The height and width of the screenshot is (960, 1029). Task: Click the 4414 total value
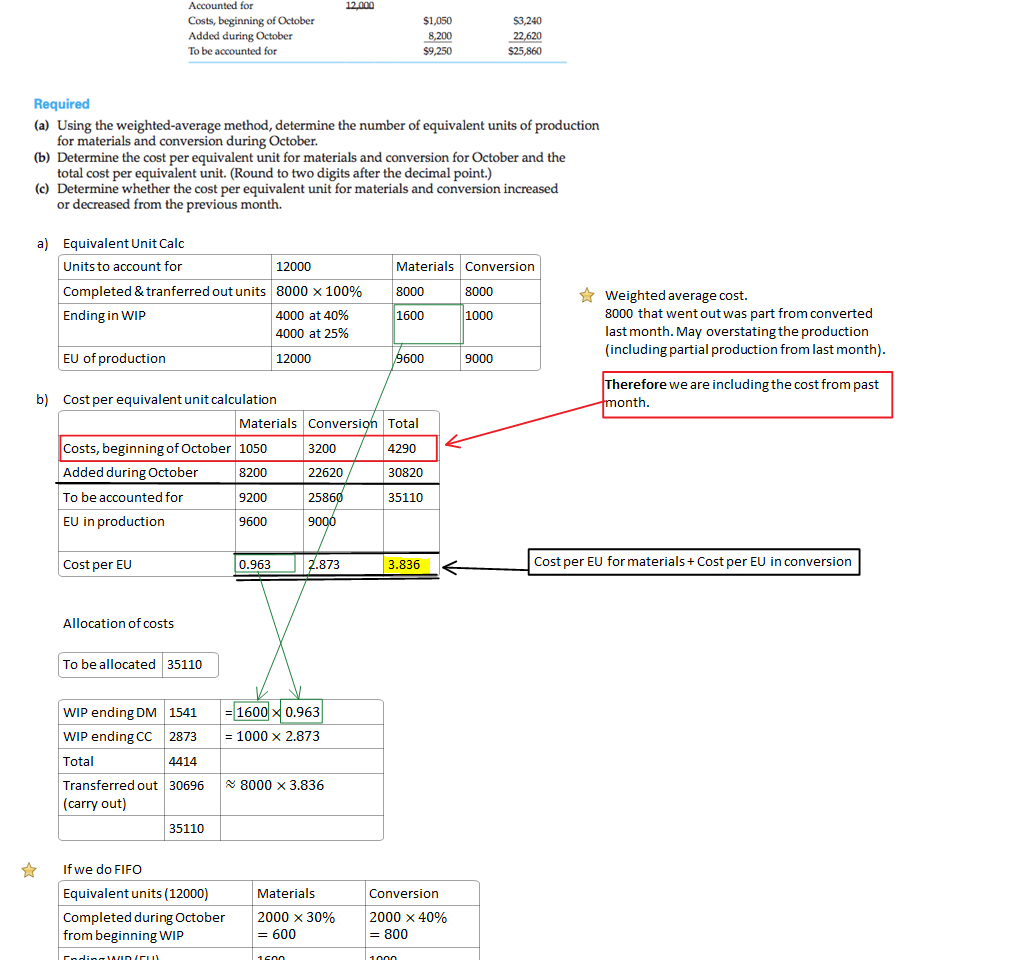click(183, 761)
